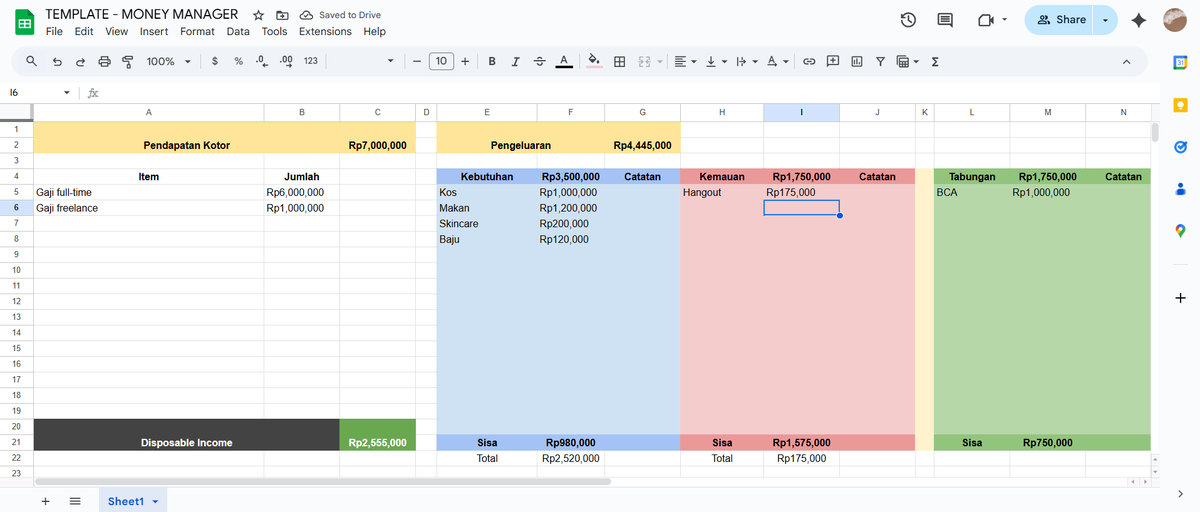Click the font size input field
Screen dimensions: 1200x512
click(x=441, y=61)
